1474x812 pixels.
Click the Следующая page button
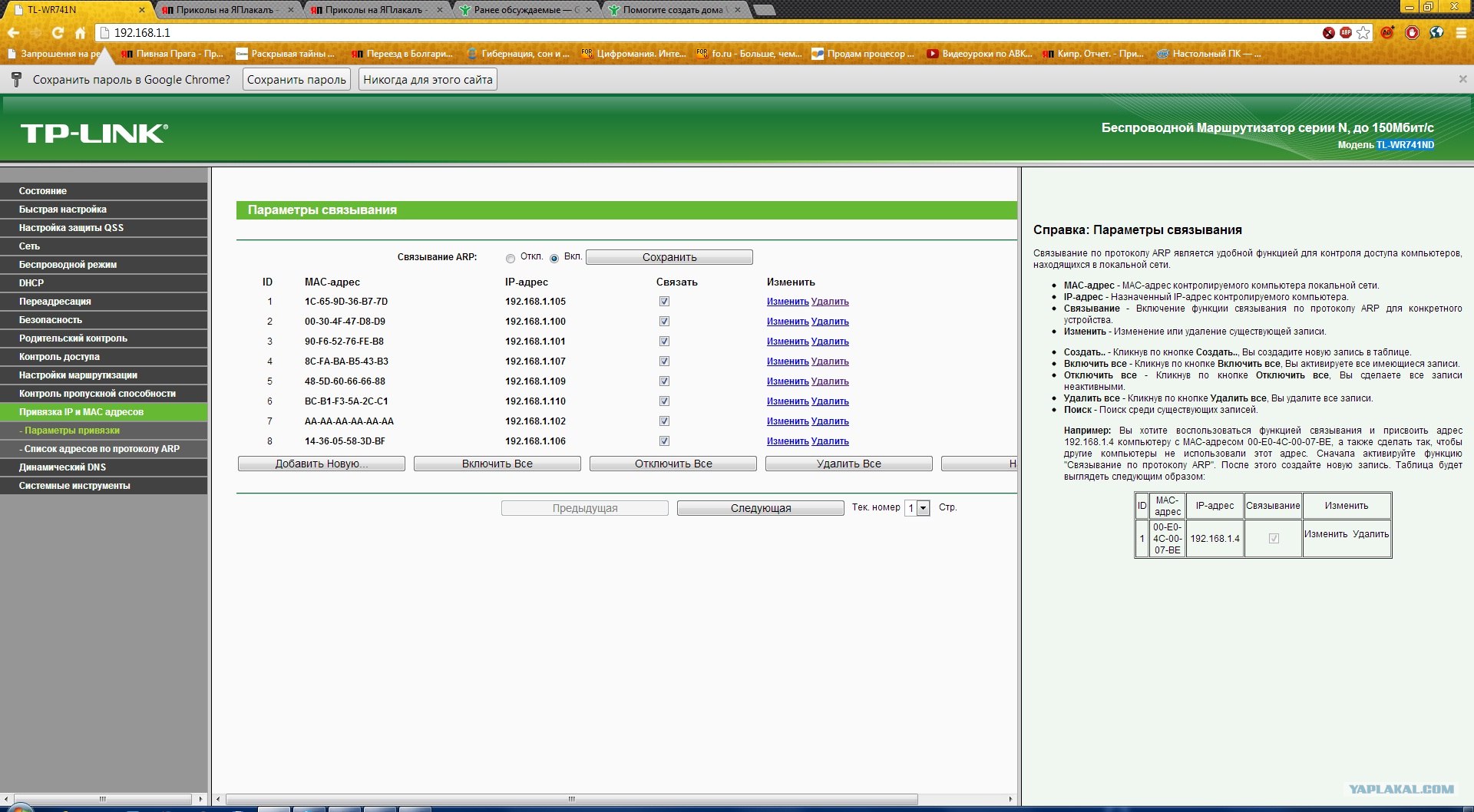761,508
